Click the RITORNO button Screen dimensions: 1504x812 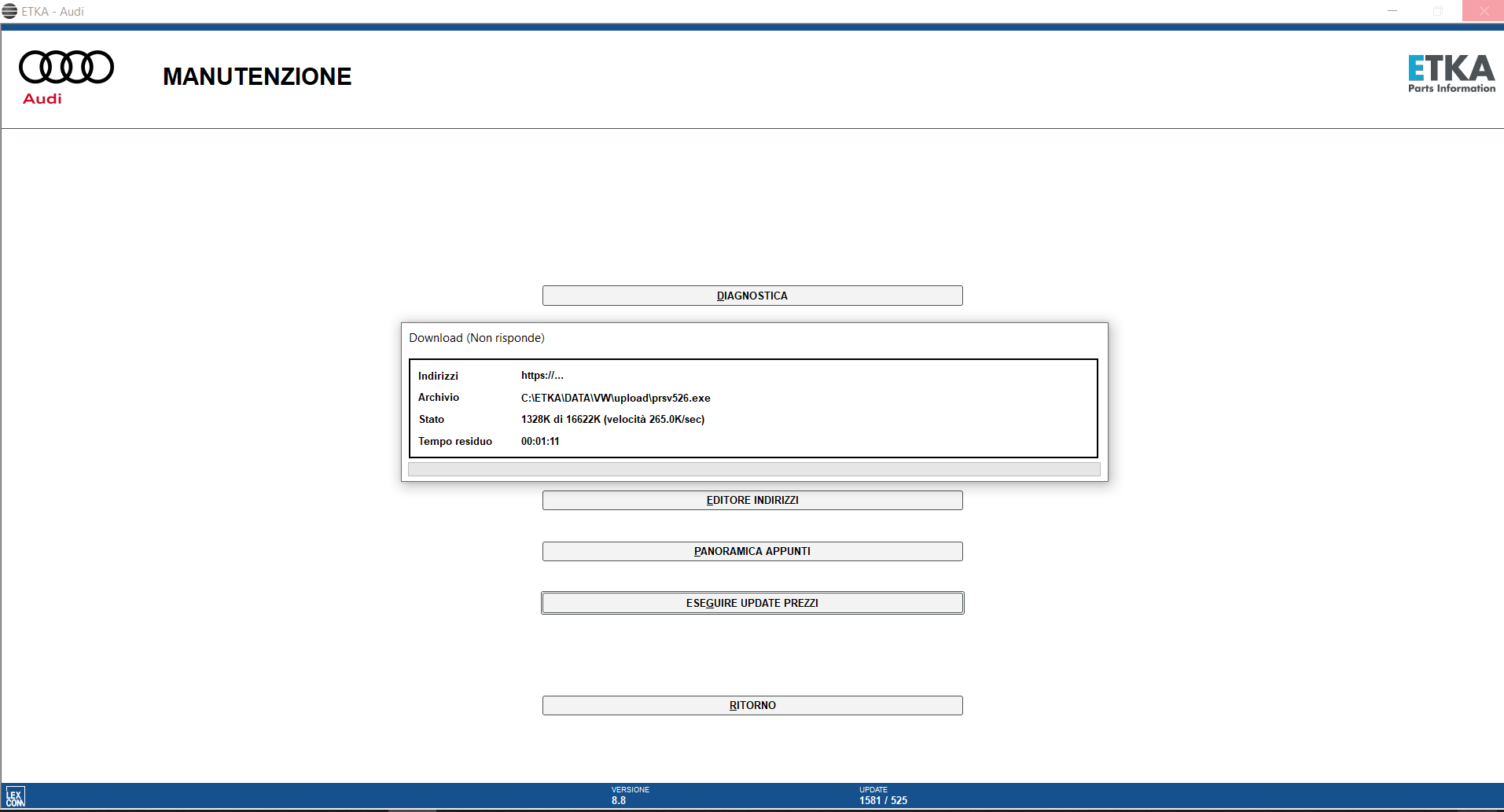click(752, 705)
